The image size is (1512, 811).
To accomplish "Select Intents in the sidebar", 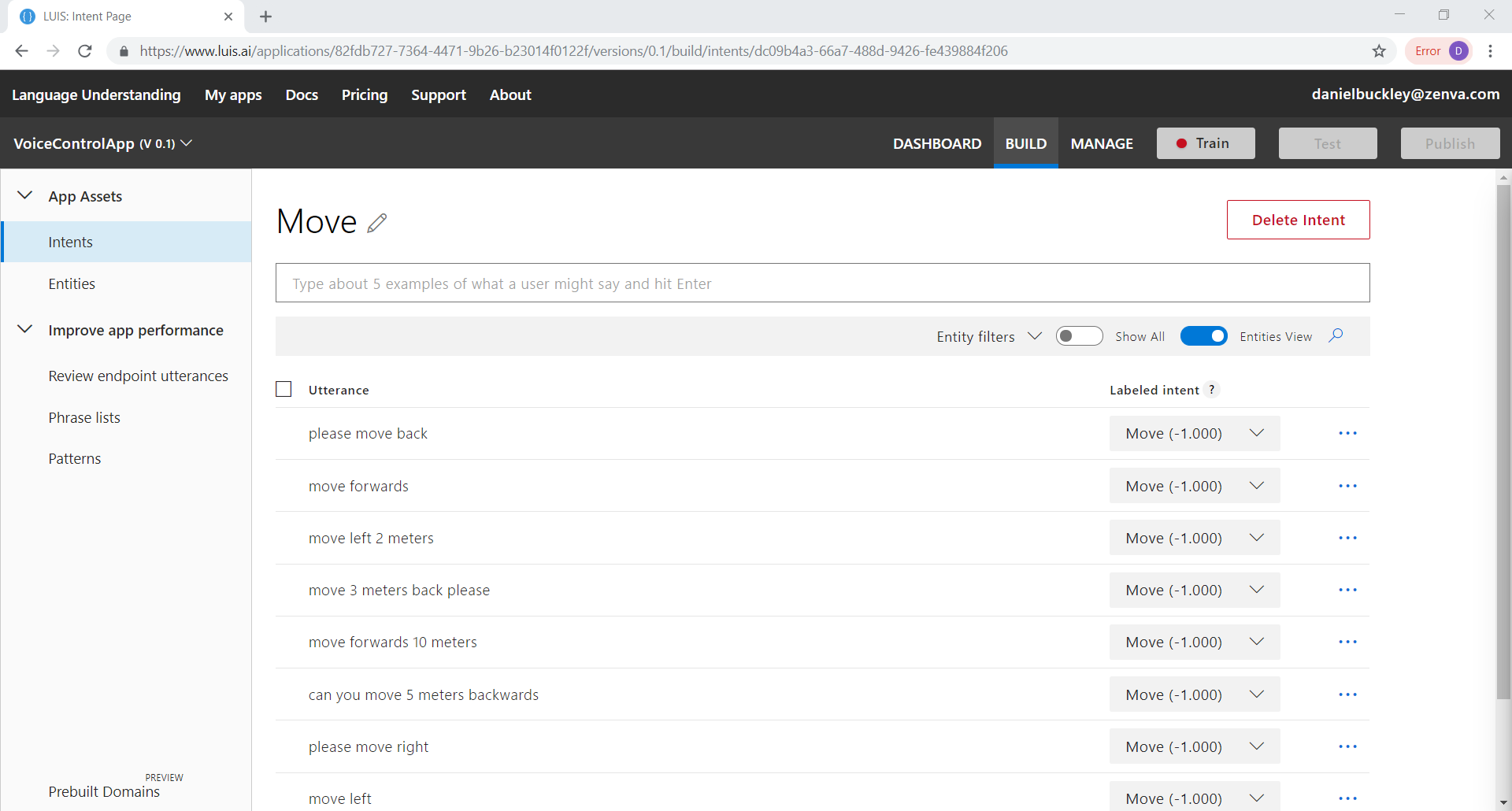I will pyautogui.click(x=126, y=242).
